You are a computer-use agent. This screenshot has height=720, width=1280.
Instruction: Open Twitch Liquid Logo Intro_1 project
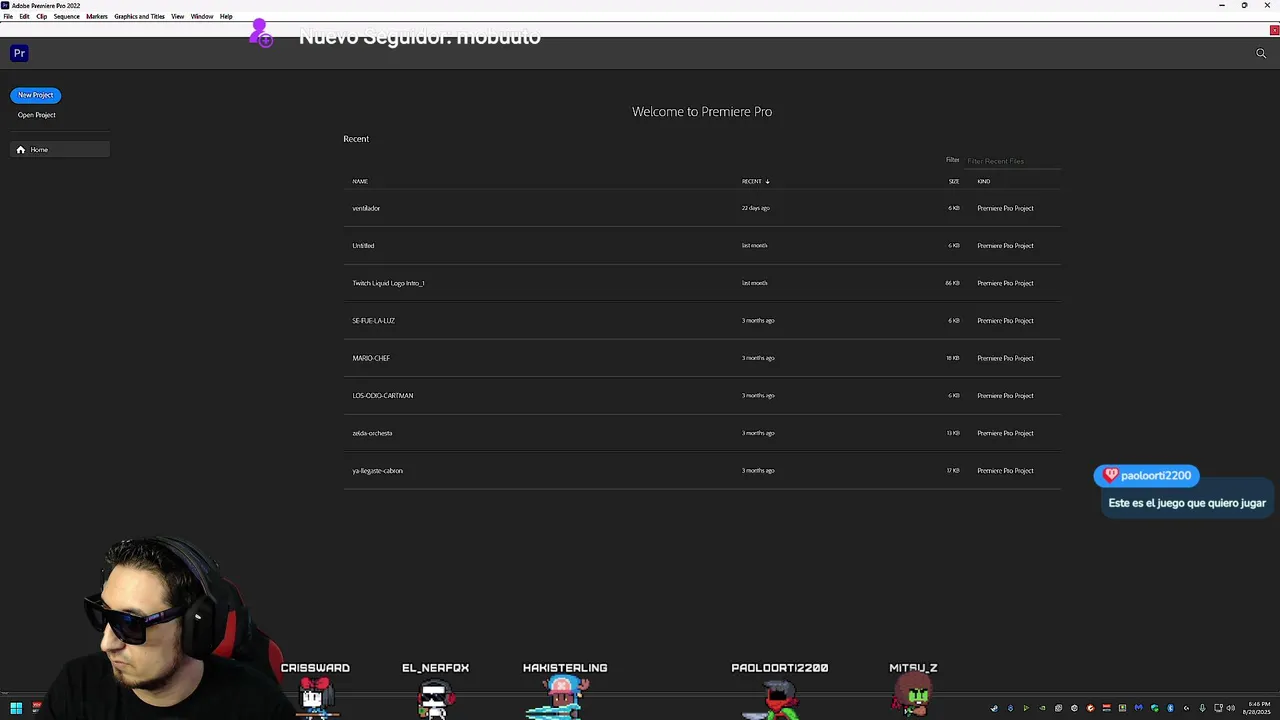(388, 283)
